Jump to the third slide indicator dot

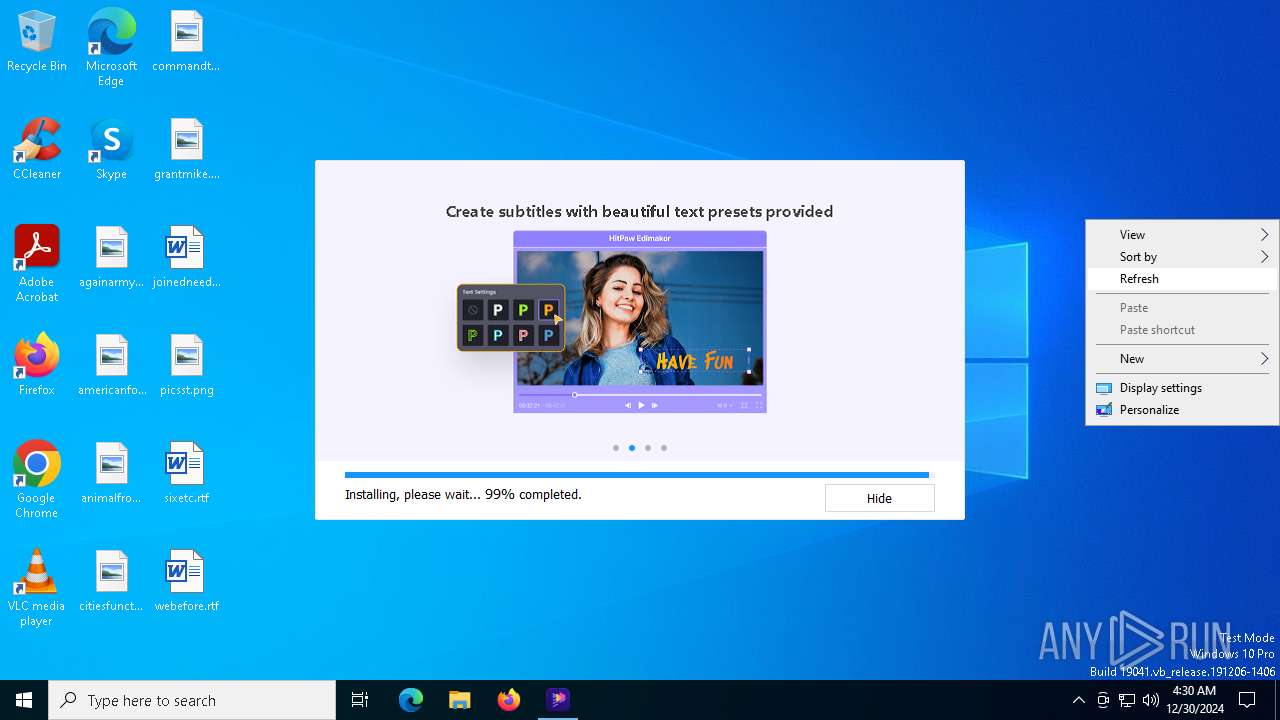pos(648,448)
